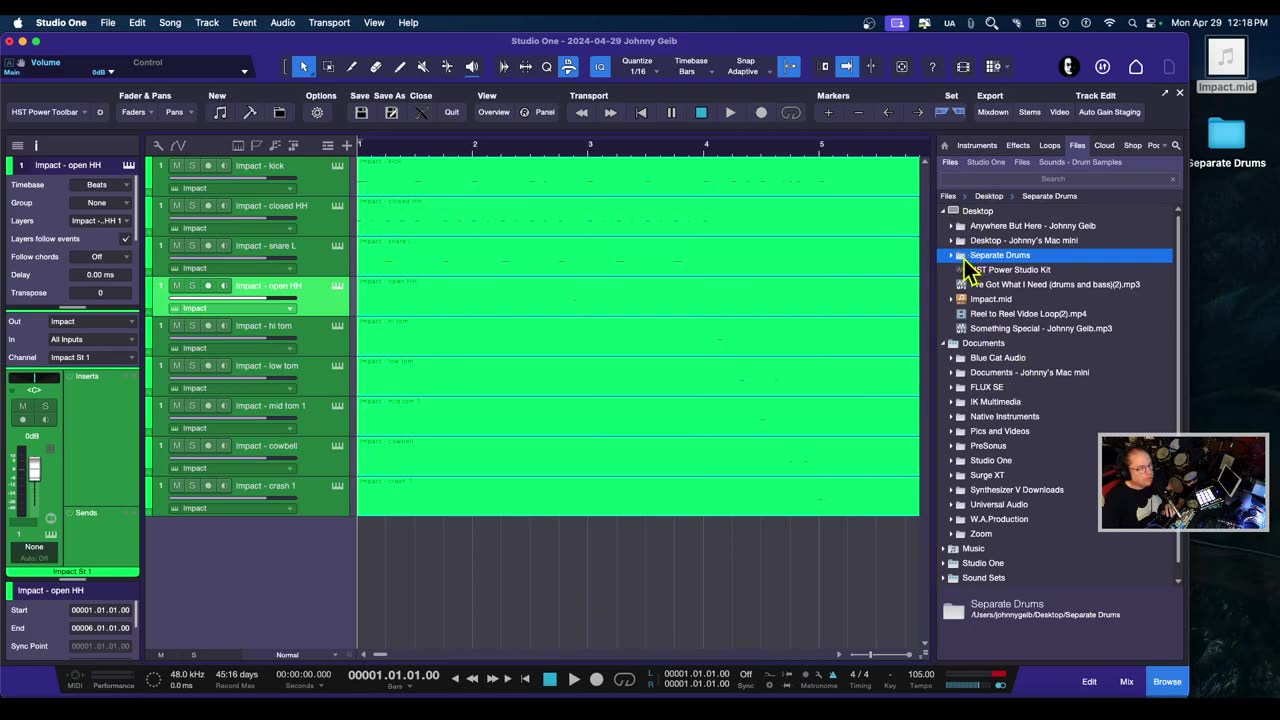Click the Home icon in browser
The height and width of the screenshot is (720, 1280).
945,146
